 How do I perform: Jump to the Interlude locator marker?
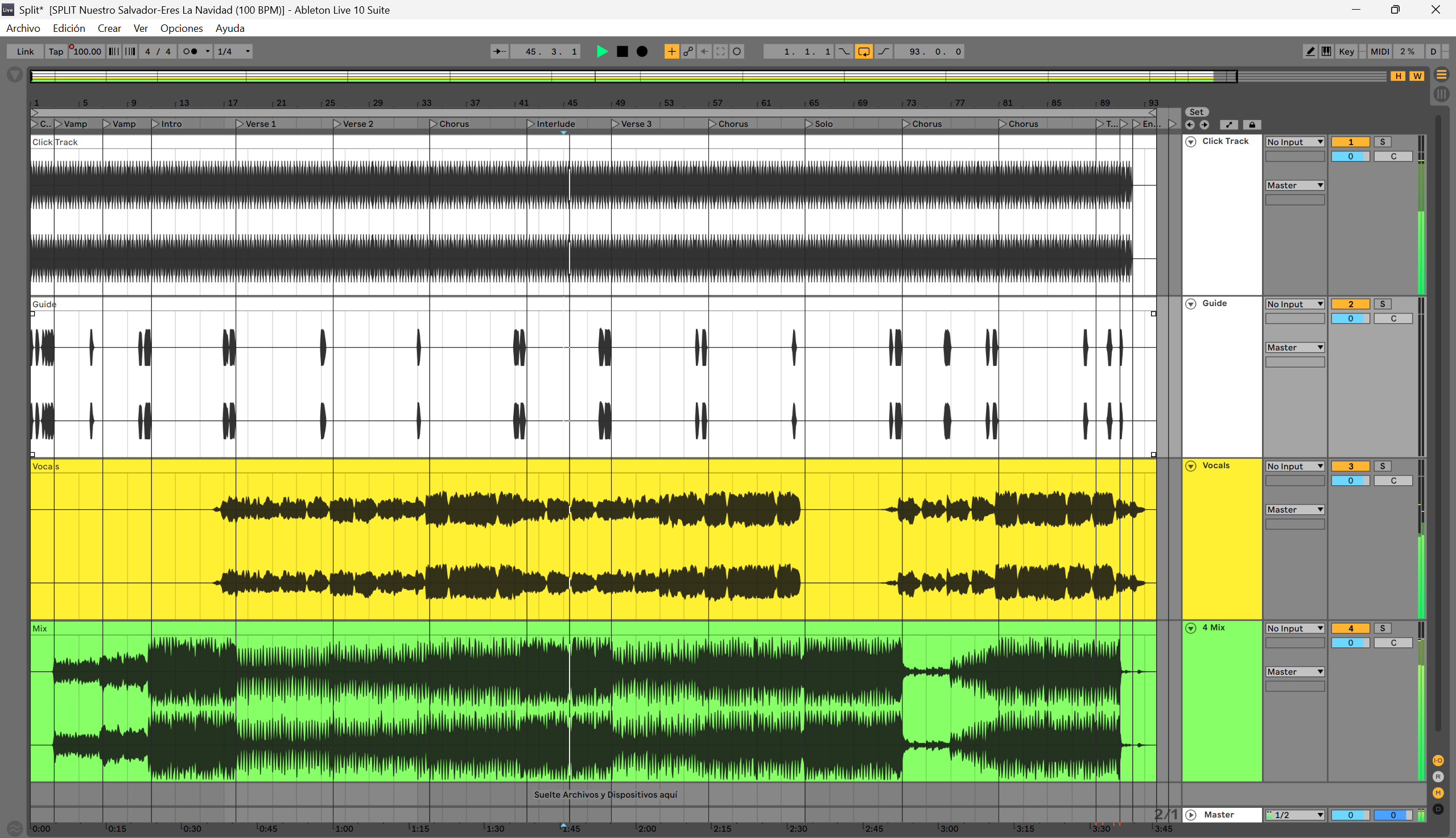531,124
